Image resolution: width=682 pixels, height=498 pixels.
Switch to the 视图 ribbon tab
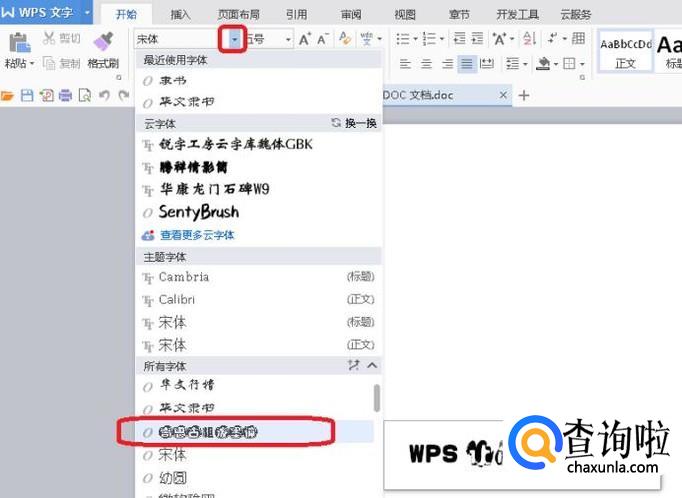coord(405,15)
